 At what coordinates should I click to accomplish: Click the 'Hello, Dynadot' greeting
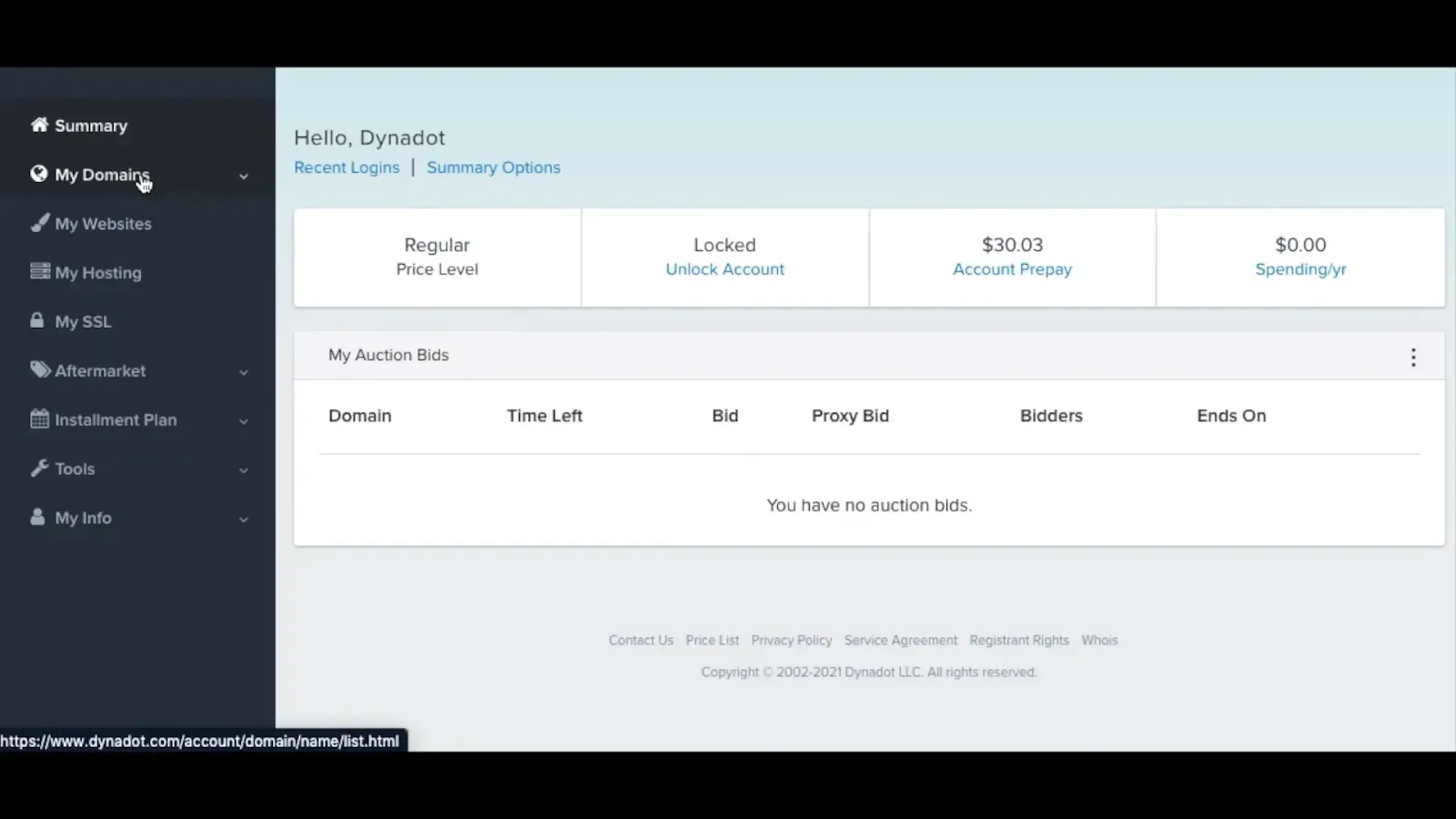[x=369, y=138]
